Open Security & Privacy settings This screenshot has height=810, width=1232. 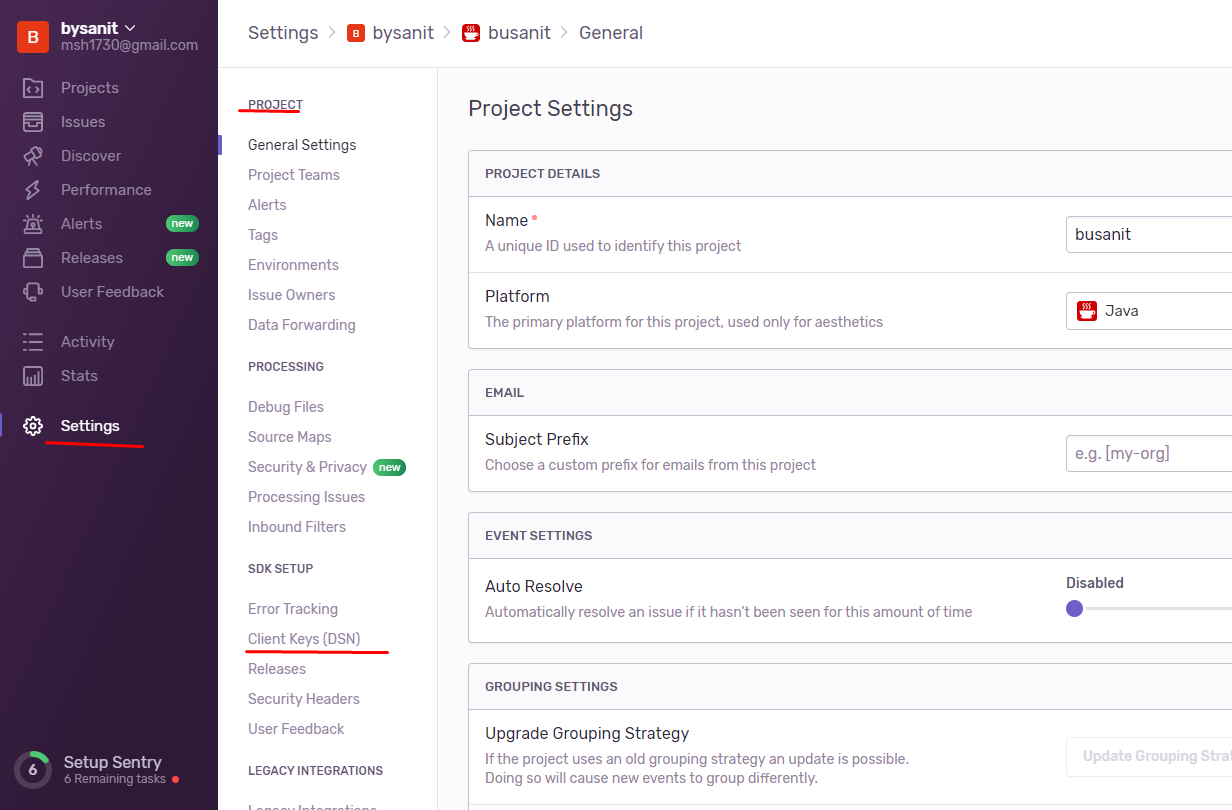point(307,467)
